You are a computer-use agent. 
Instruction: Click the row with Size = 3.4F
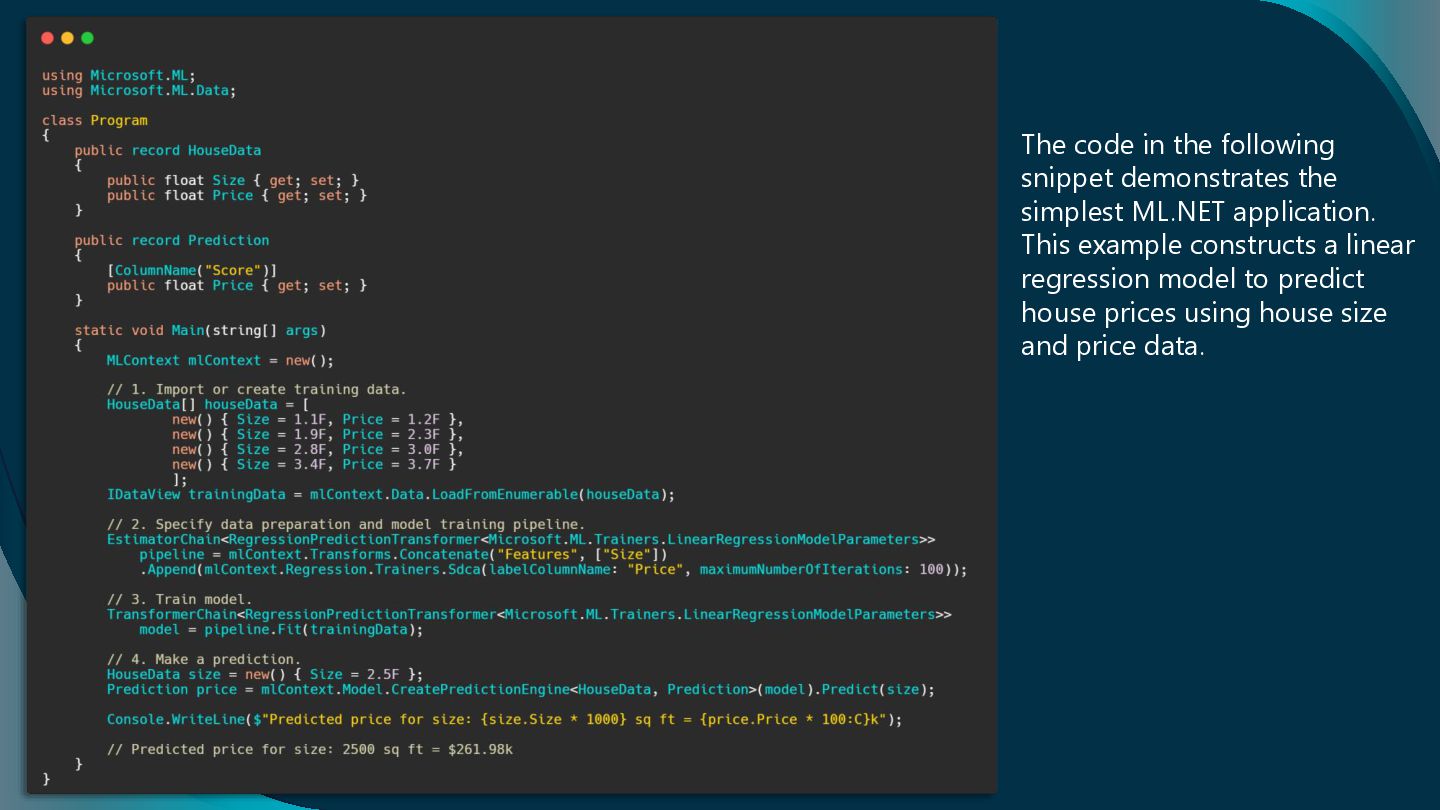coord(314,464)
